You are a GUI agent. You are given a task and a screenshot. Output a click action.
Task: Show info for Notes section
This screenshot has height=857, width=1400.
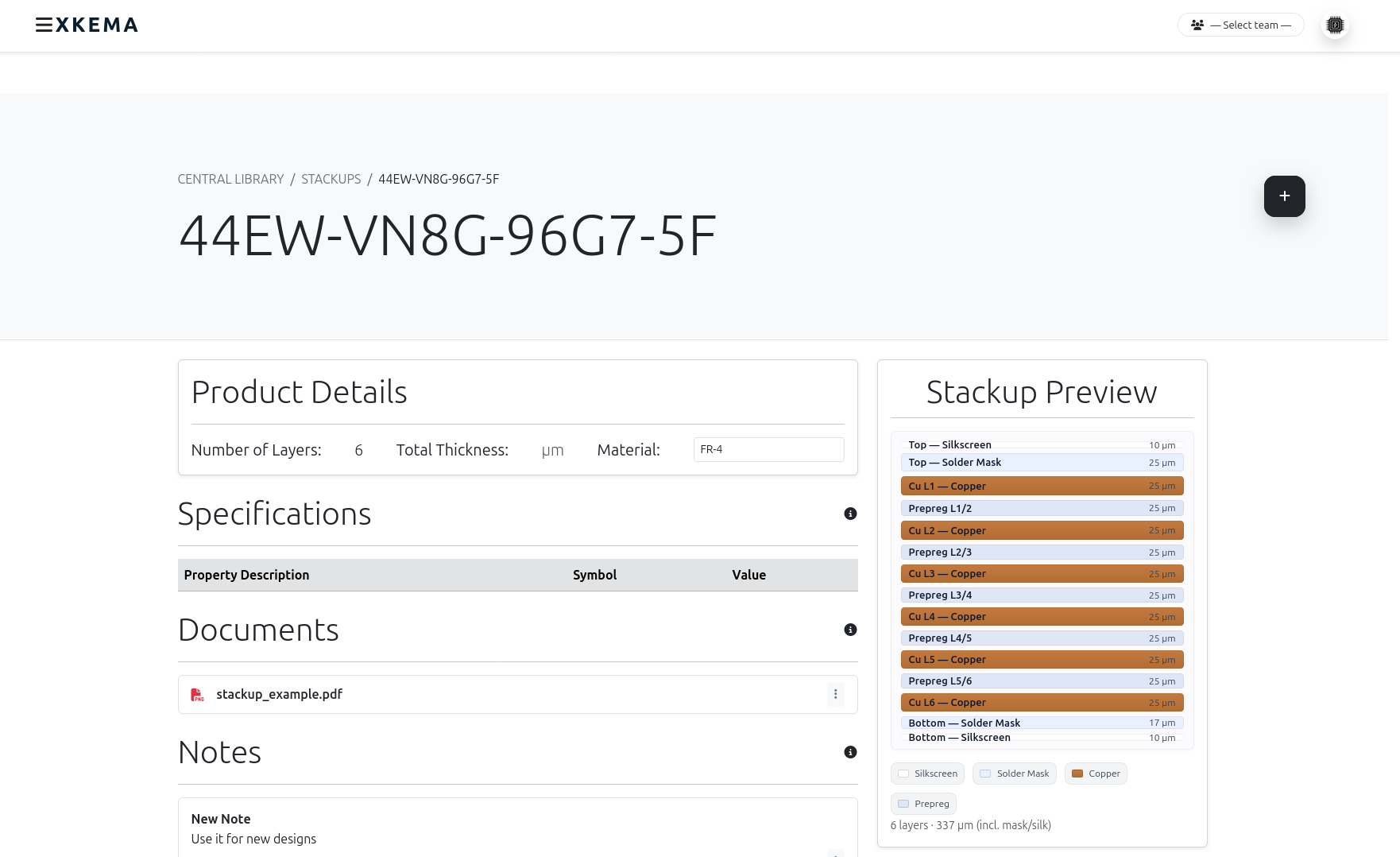tap(850, 752)
